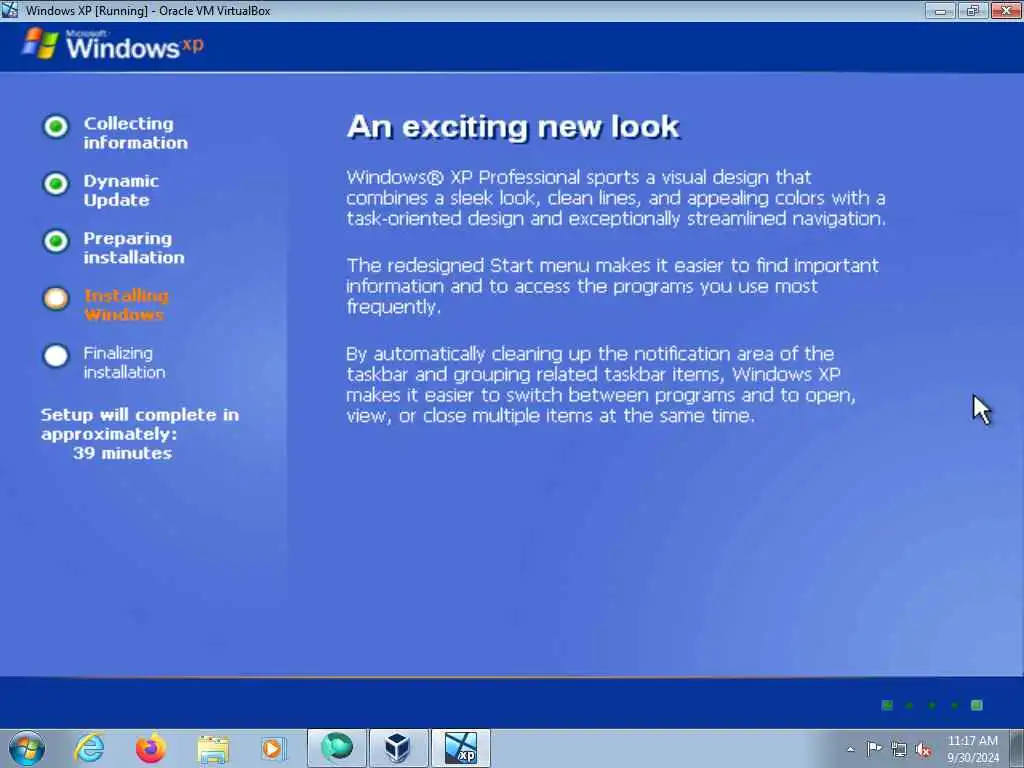Screen dimensions: 1024x768
Task: Open the Windows 7 Start menu orb
Action: click(x=27, y=748)
